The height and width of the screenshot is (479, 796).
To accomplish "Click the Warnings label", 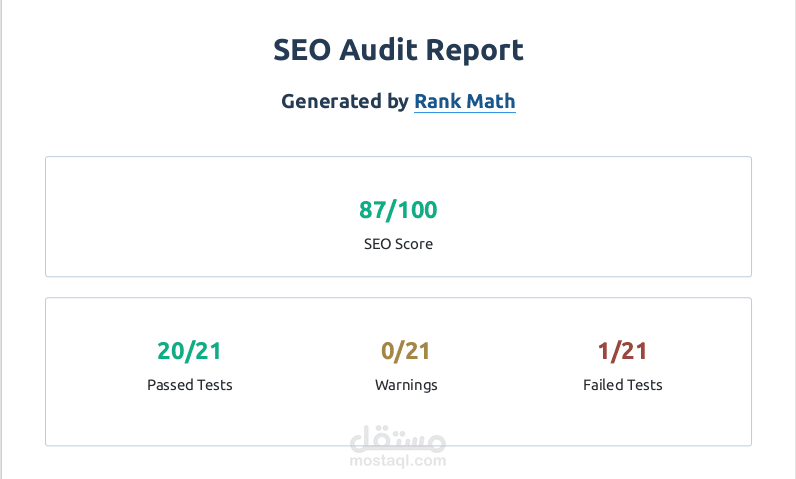I will [406, 385].
